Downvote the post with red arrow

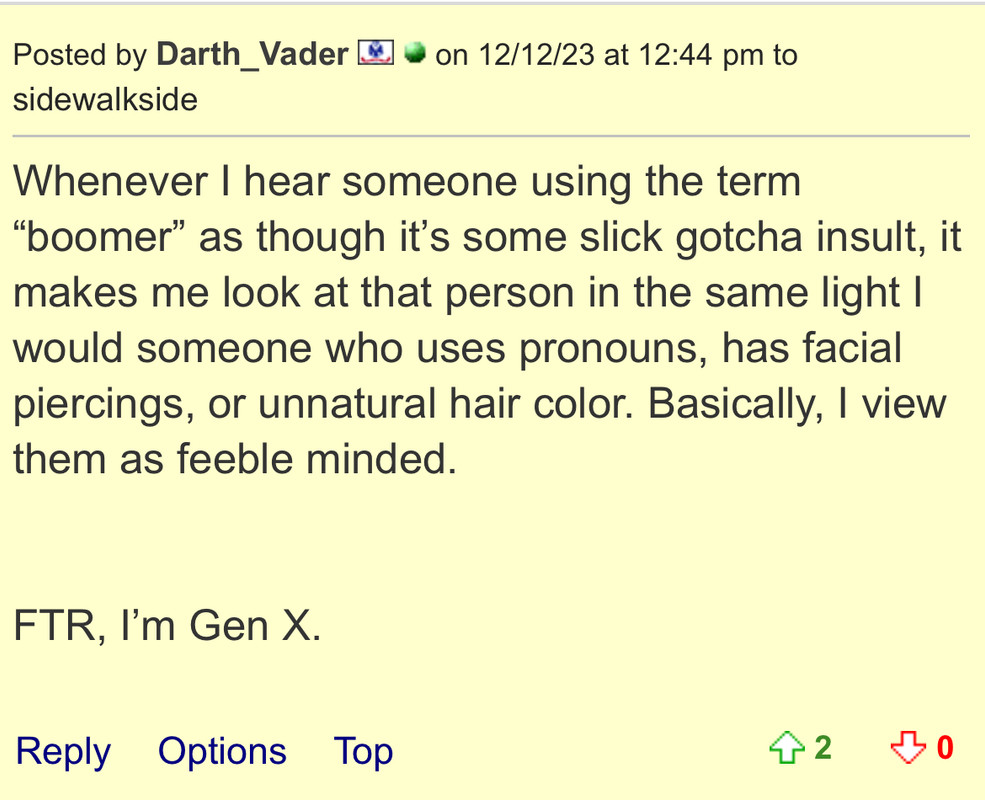pos(908,748)
